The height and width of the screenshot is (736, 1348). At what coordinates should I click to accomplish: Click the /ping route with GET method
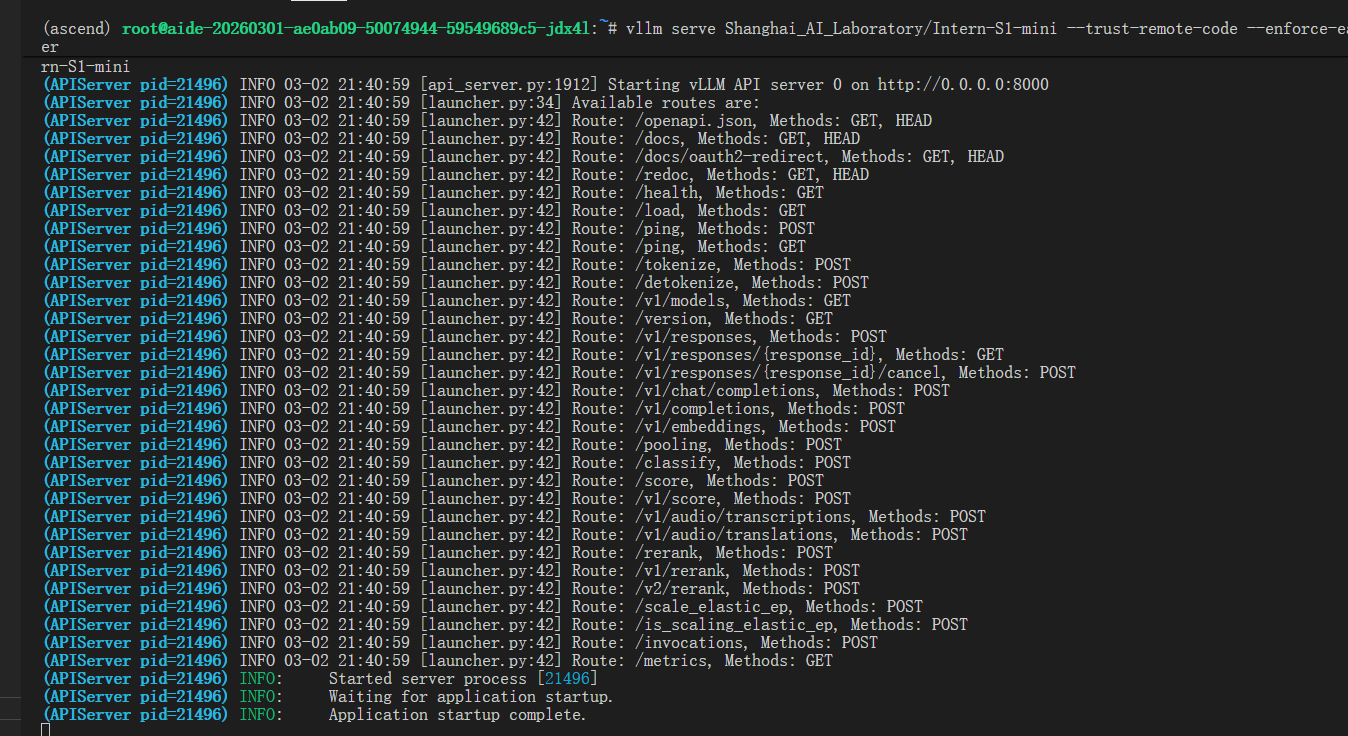pos(657,246)
